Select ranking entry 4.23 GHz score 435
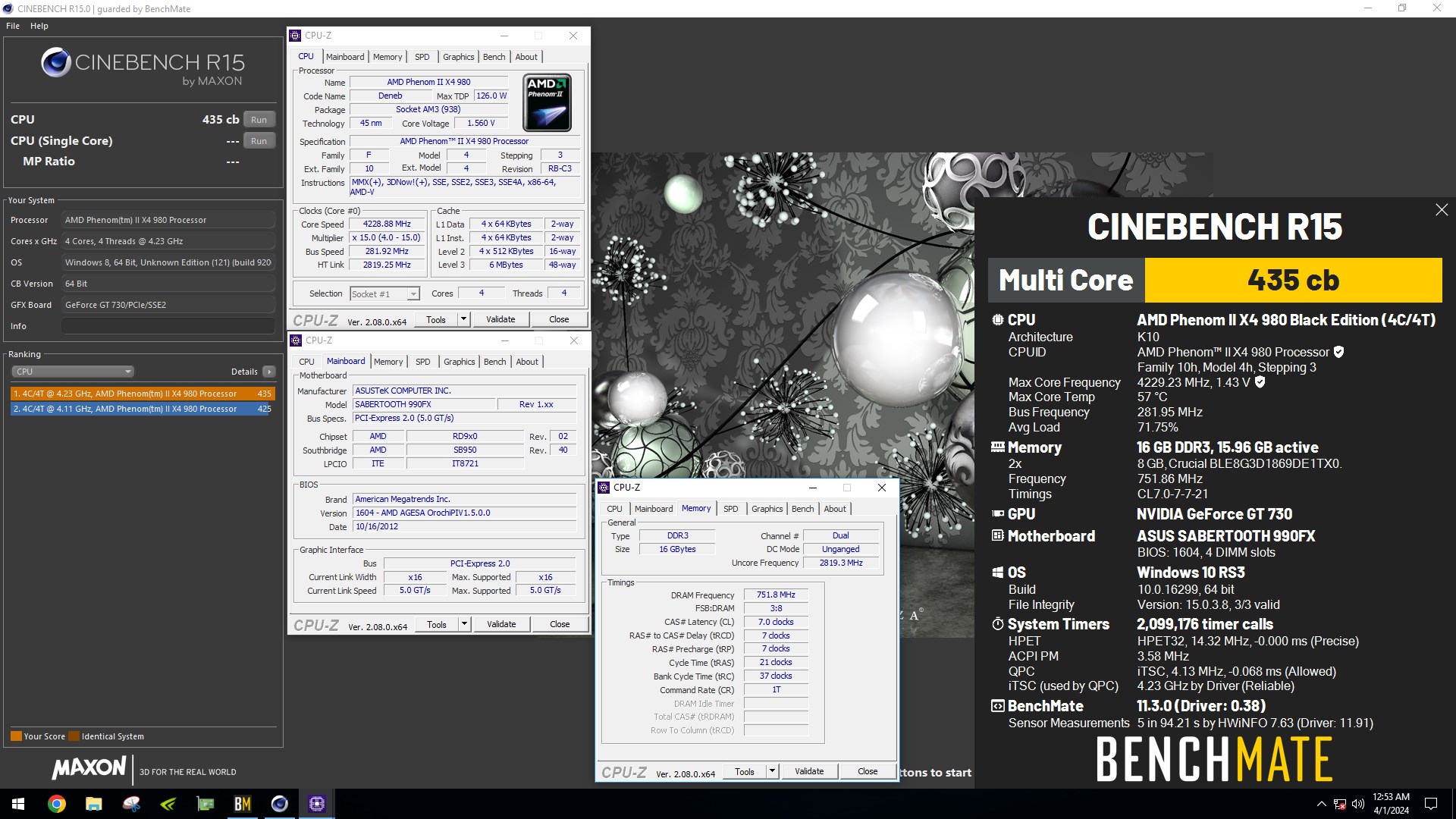1456x819 pixels. click(143, 394)
